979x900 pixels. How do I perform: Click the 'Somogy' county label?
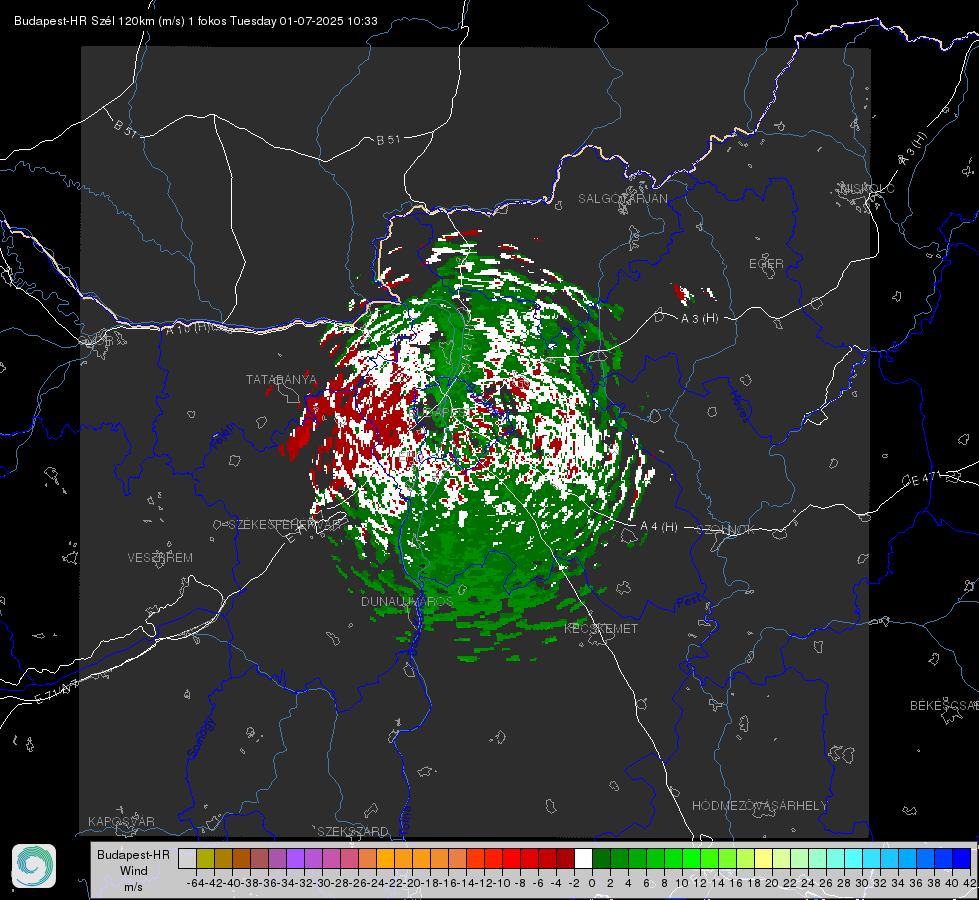click(x=201, y=738)
